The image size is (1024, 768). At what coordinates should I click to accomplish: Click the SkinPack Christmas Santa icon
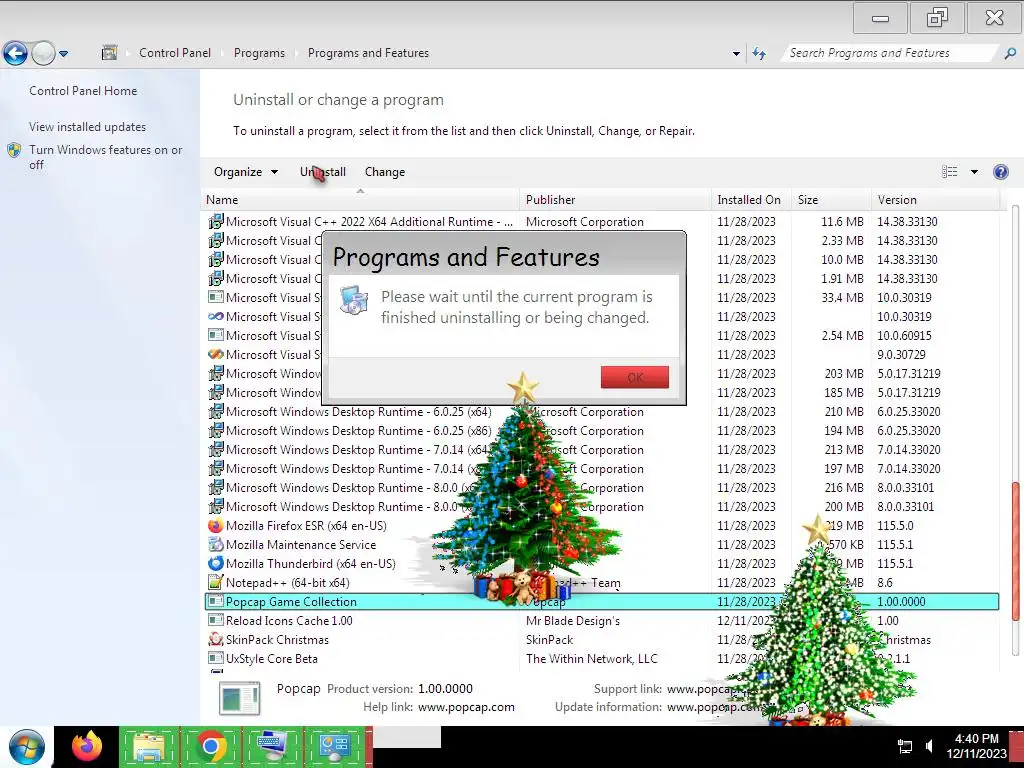[x=216, y=640]
